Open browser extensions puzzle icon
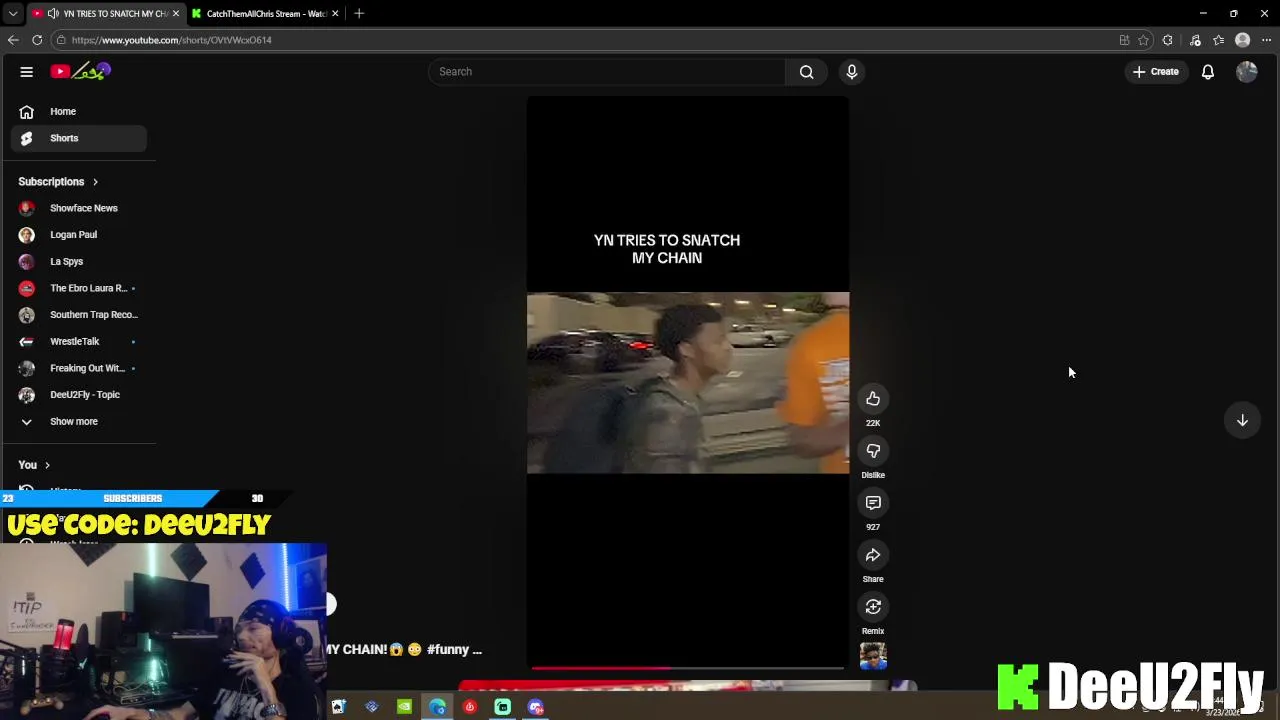 (x=1168, y=40)
